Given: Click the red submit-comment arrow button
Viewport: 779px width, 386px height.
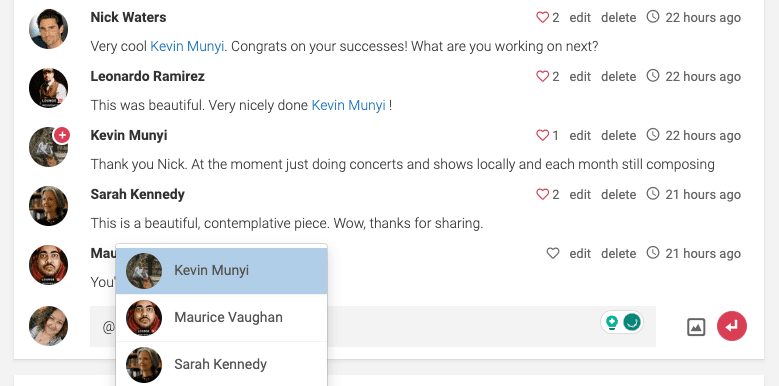Looking at the screenshot, I should (x=732, y=326).
